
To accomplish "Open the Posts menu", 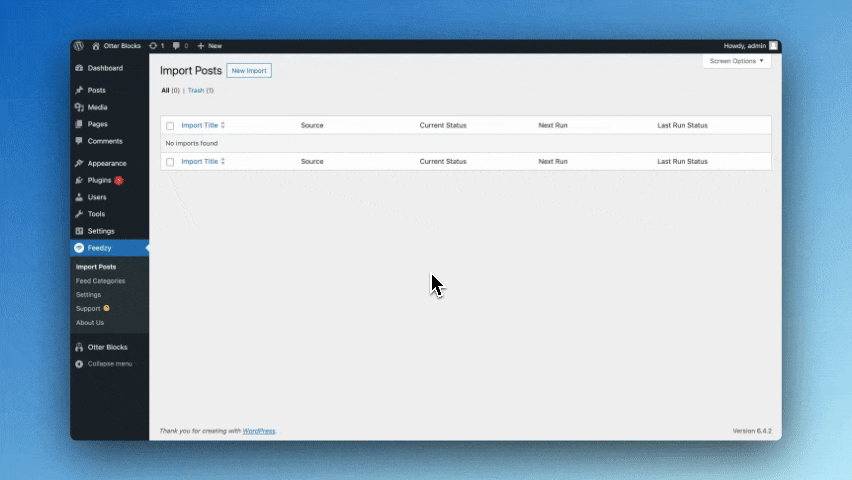I will point(97,90).
